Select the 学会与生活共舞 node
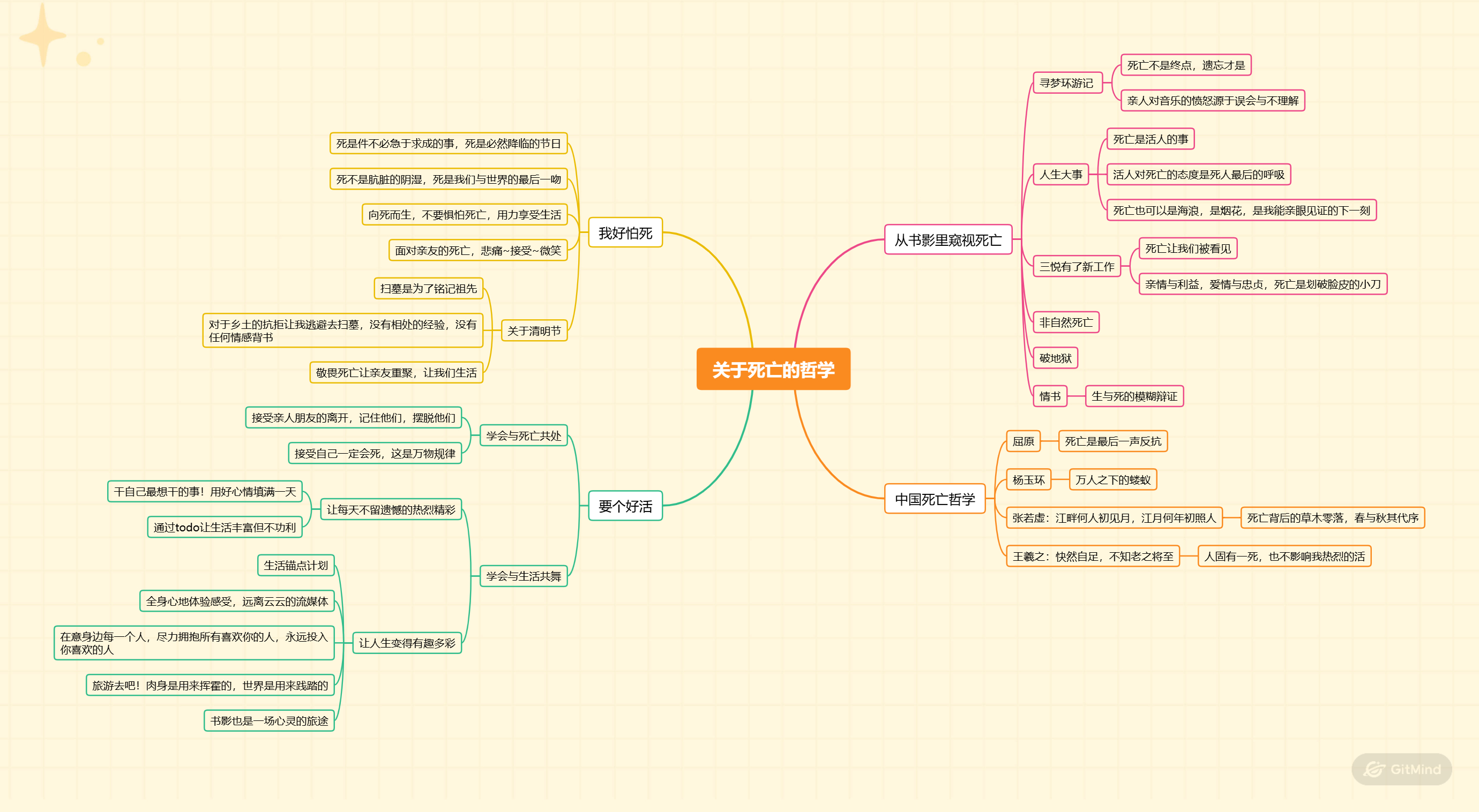The width and height of the screenshot is (1479, 812). [x=523, y=576]
